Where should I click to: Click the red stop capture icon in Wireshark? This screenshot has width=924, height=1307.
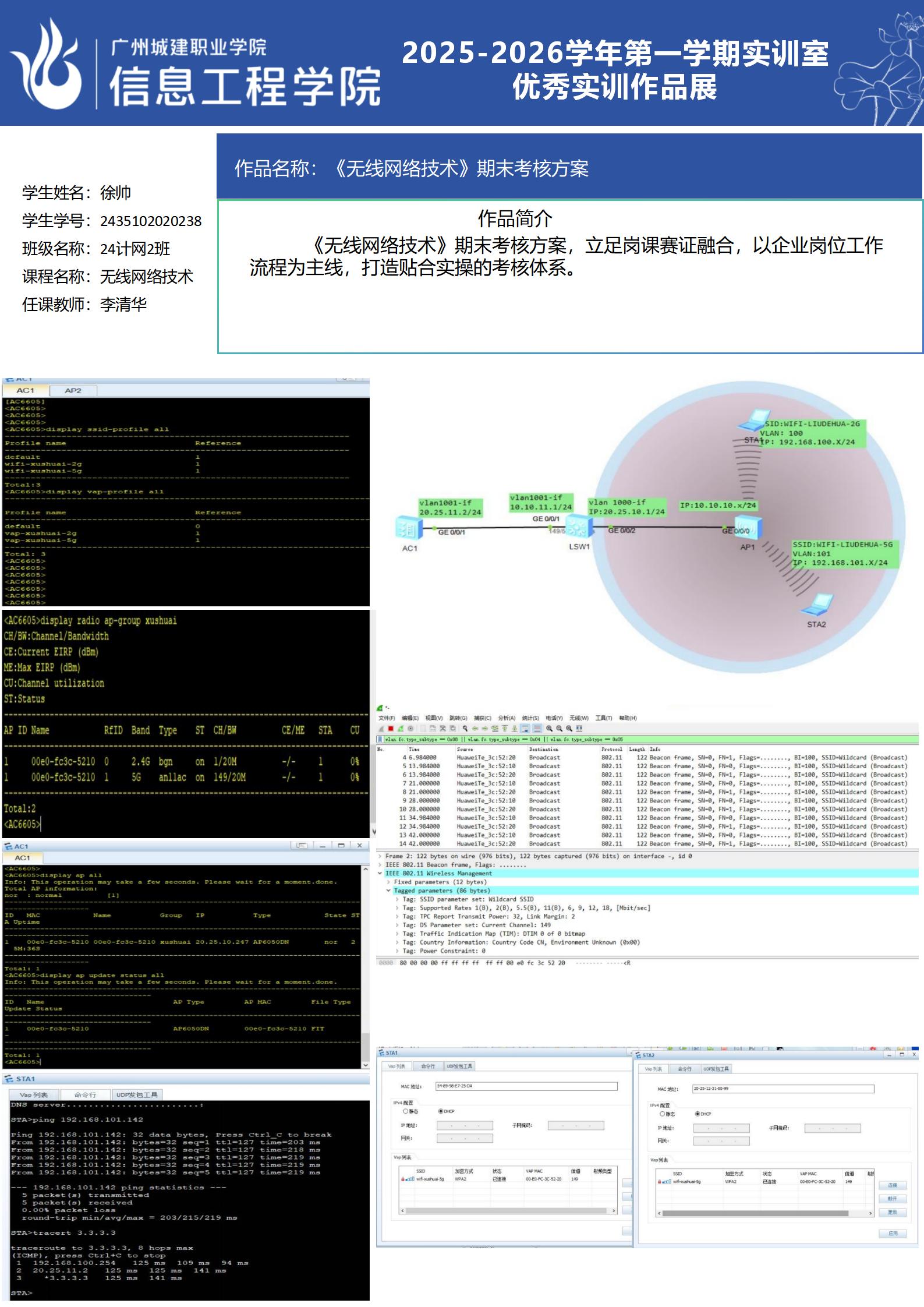click(391, 729)
